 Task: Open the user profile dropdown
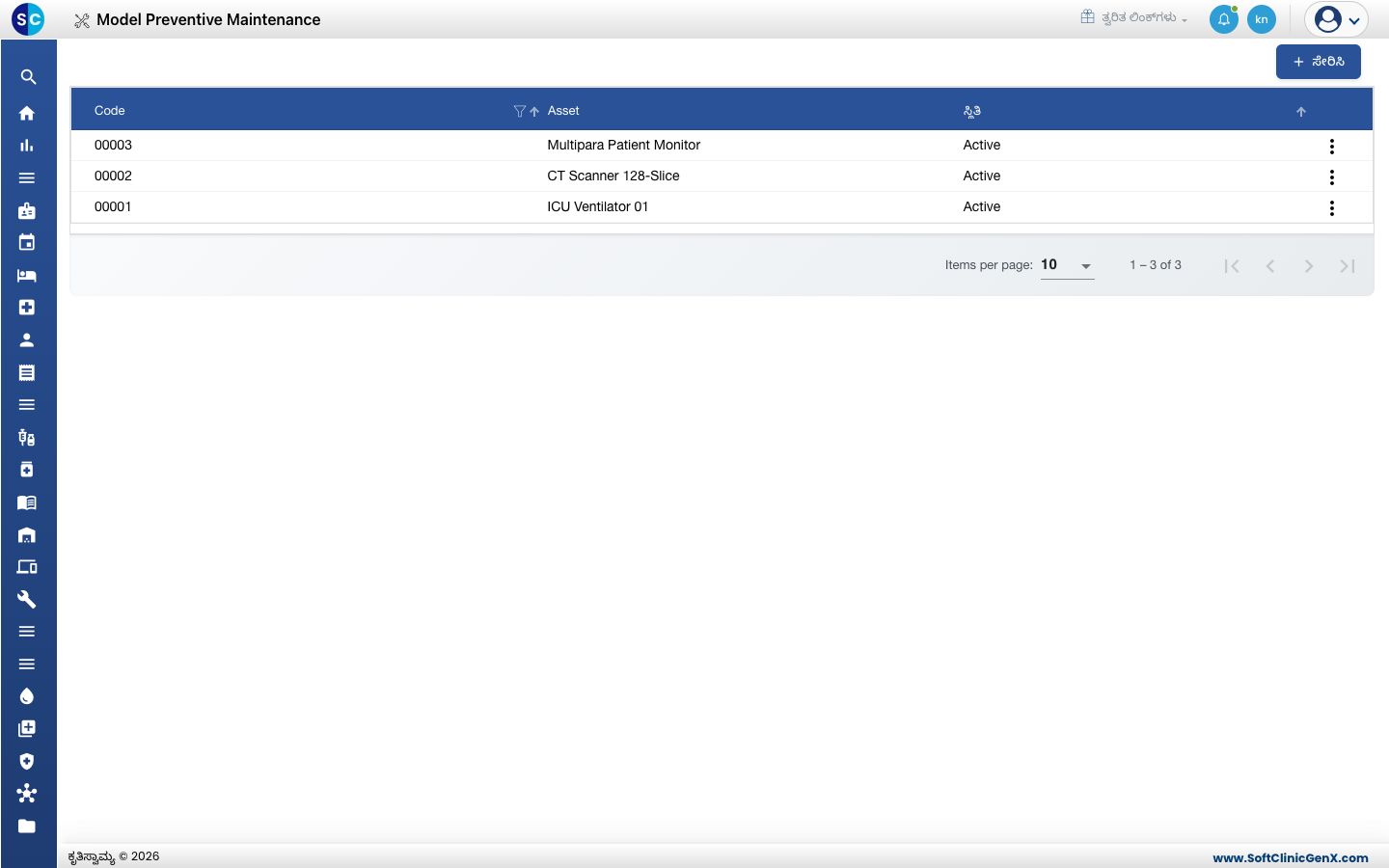point(1337,19)
